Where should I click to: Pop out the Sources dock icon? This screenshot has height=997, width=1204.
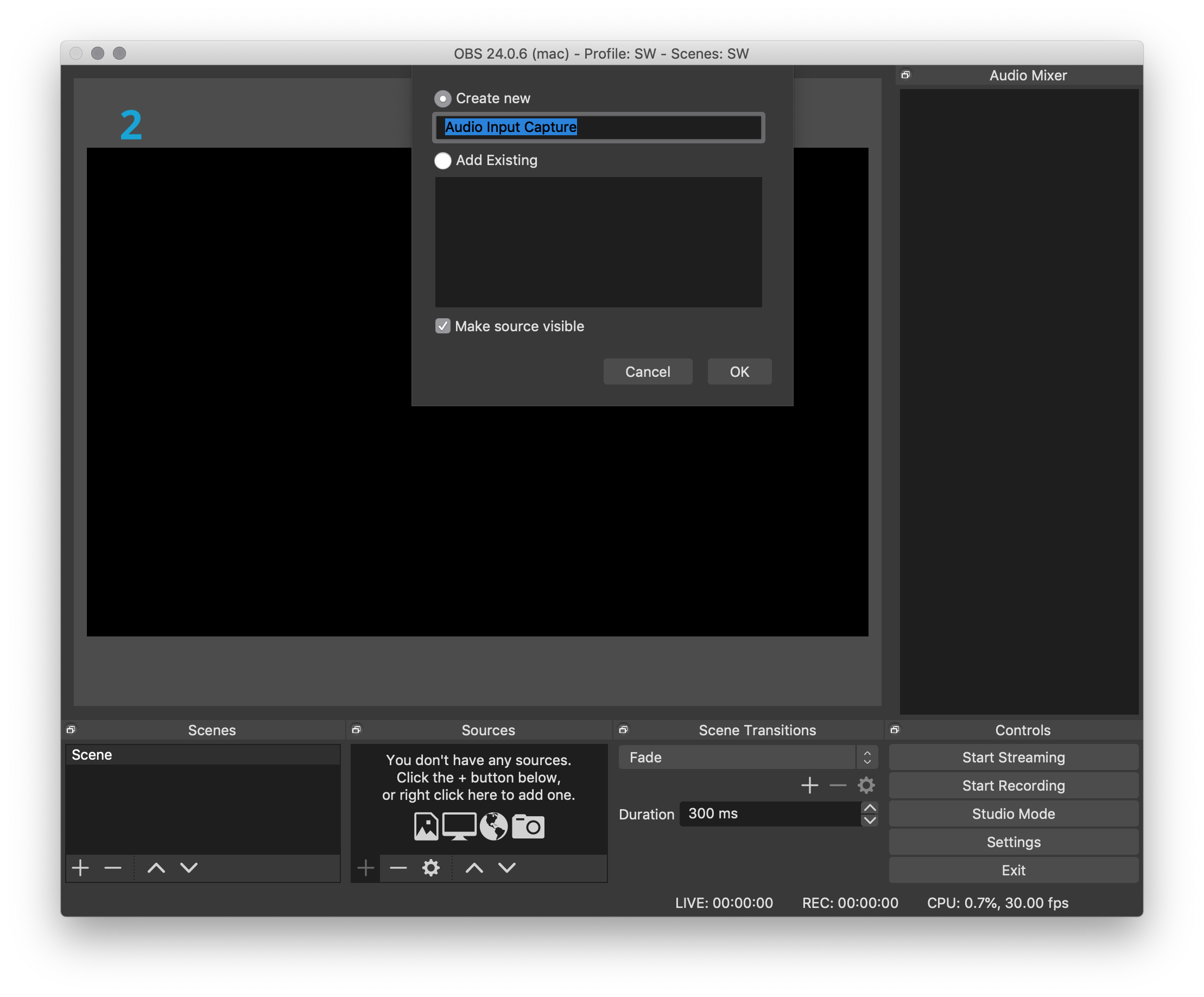[x=356, y=730]
